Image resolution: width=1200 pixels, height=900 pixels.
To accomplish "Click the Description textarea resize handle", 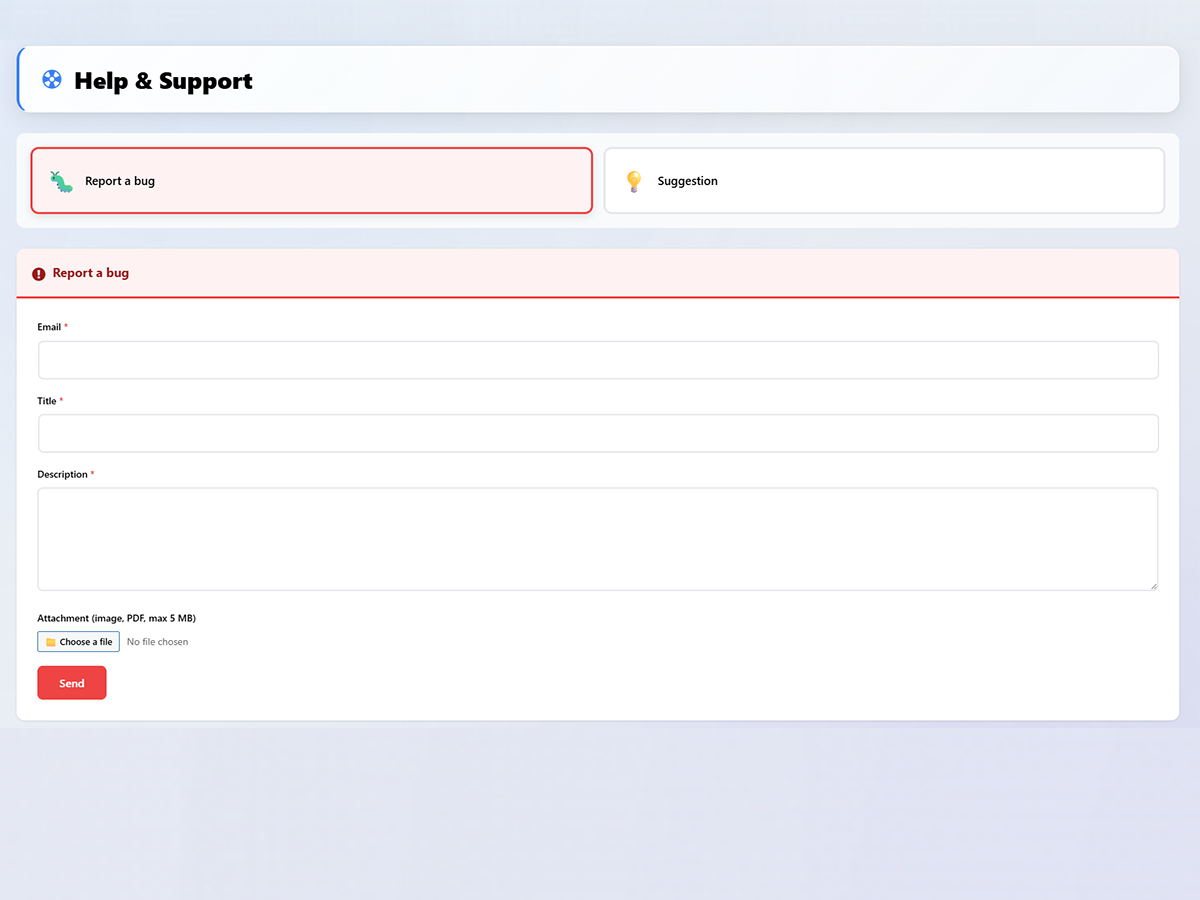I will tap(1154, 586).
